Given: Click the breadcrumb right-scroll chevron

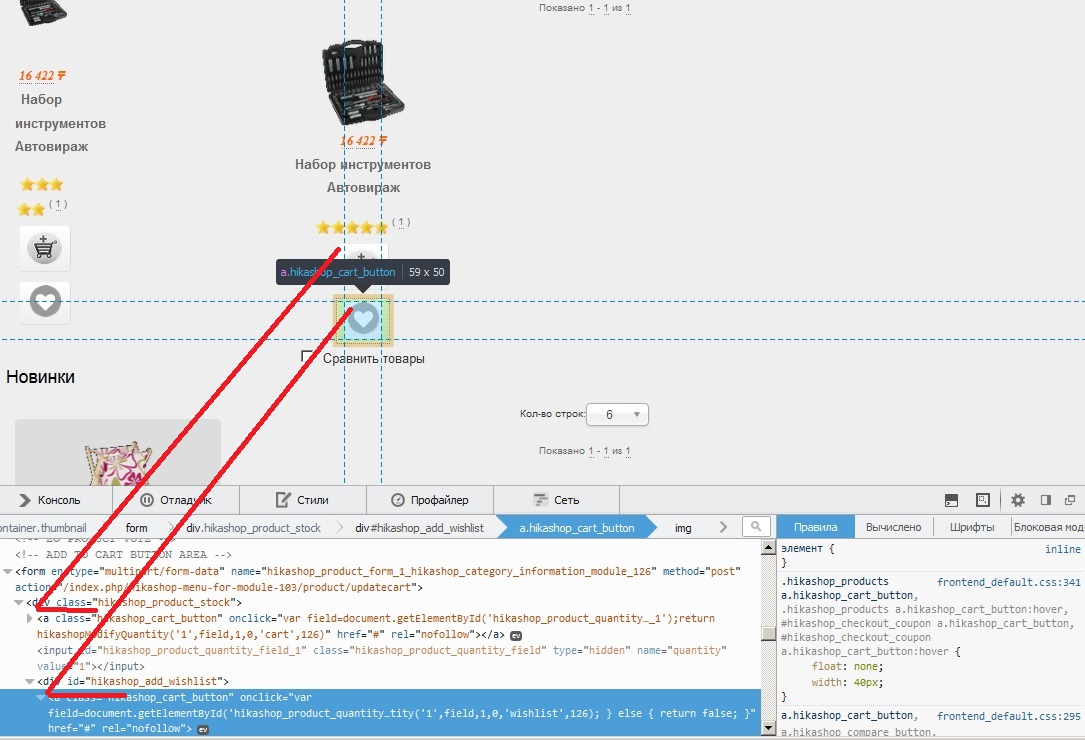Looking at the screenshot, I should (723, 527).
